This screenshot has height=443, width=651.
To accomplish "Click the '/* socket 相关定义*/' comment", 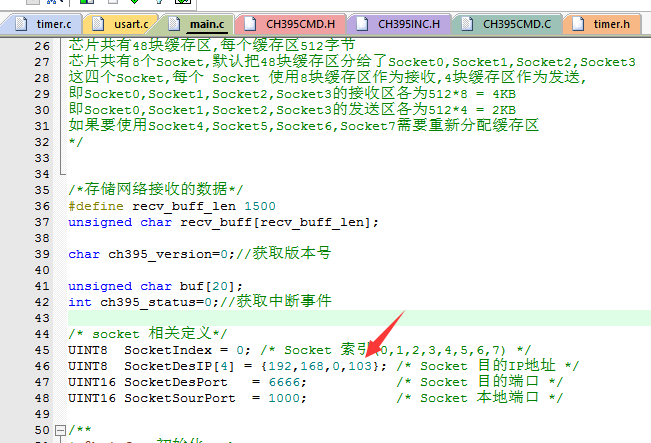I will coord(148,334).
